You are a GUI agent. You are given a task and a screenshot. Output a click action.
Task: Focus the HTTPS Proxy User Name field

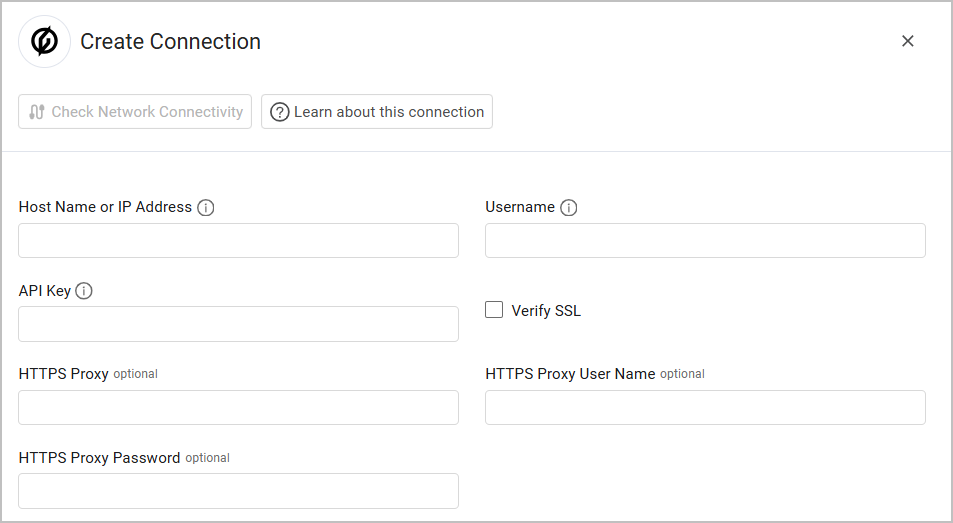[x=705, y=408]
